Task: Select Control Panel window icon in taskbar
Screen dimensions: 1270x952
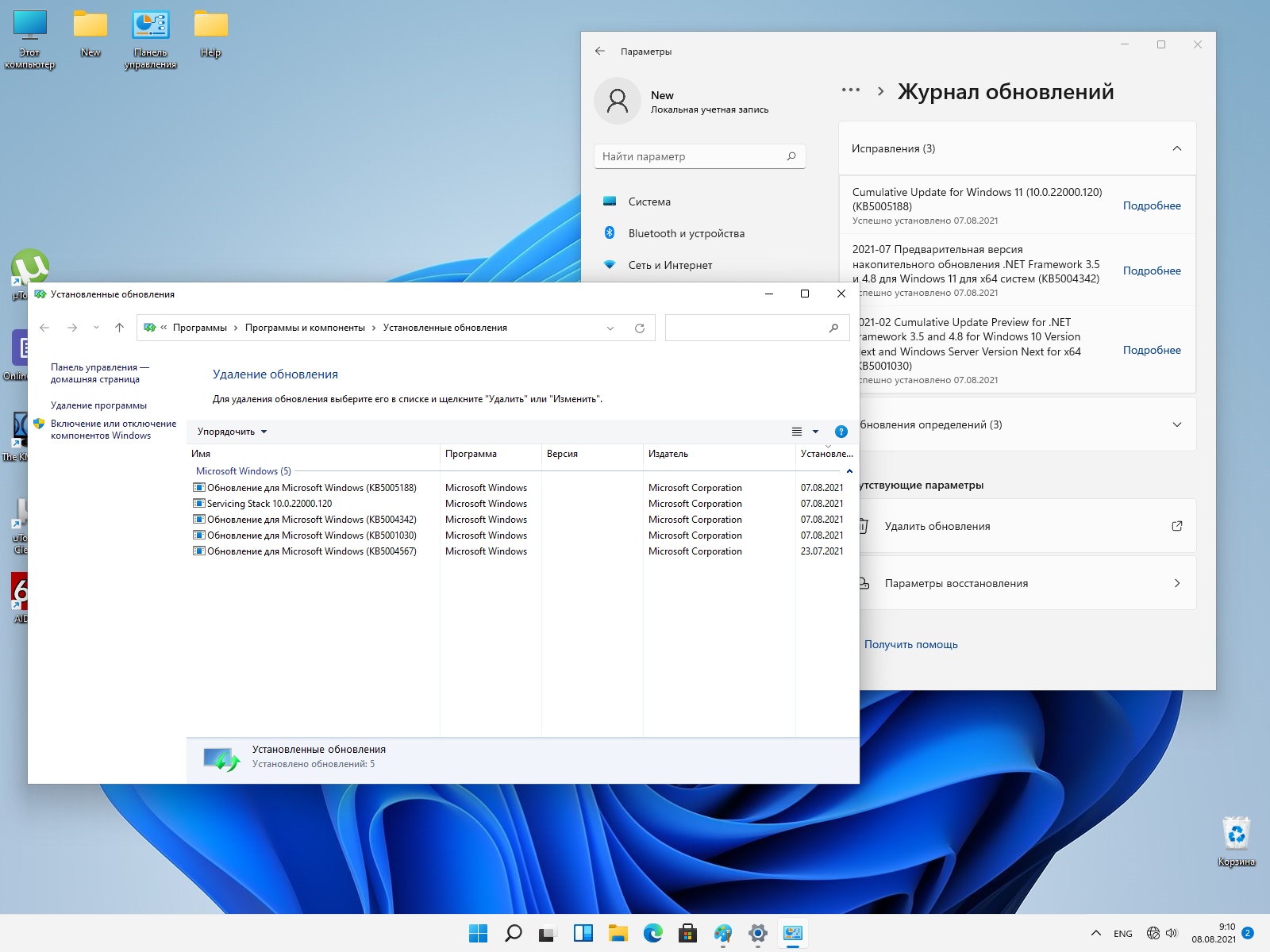Action: pyautogui.click(x=793, y=933)
